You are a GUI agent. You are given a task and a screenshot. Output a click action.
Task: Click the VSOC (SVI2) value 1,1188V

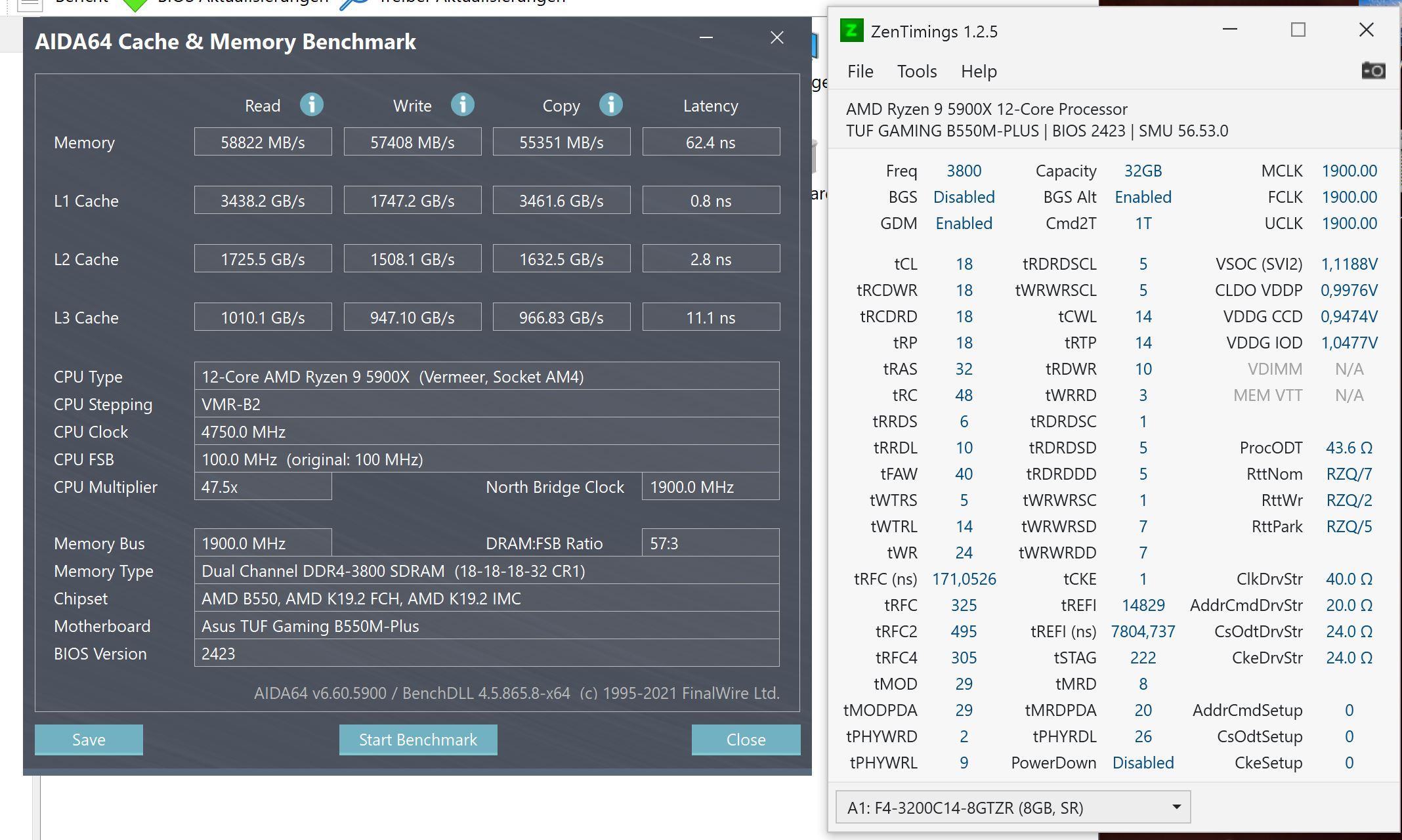point(1349,264)
